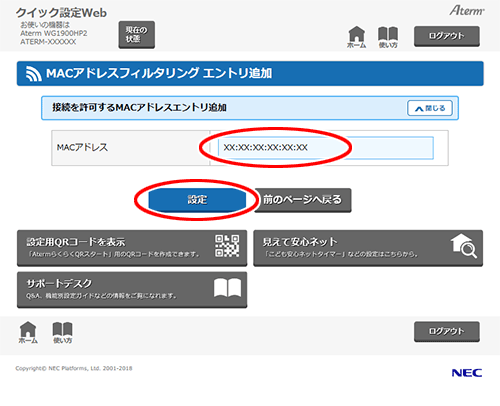500x406 pixels.
Task: Click the Copyright NEC Platforms text
Action: 74,368
